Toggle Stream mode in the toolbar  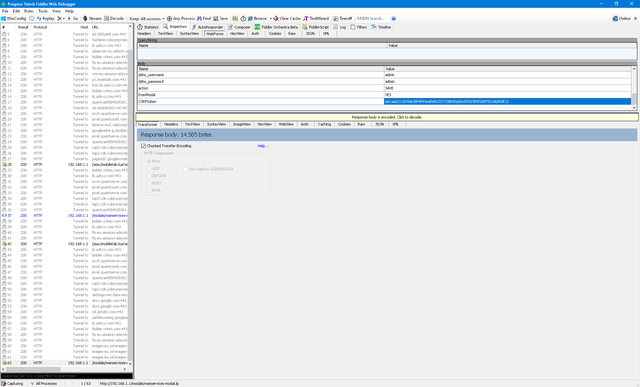[x=92, y=18]
